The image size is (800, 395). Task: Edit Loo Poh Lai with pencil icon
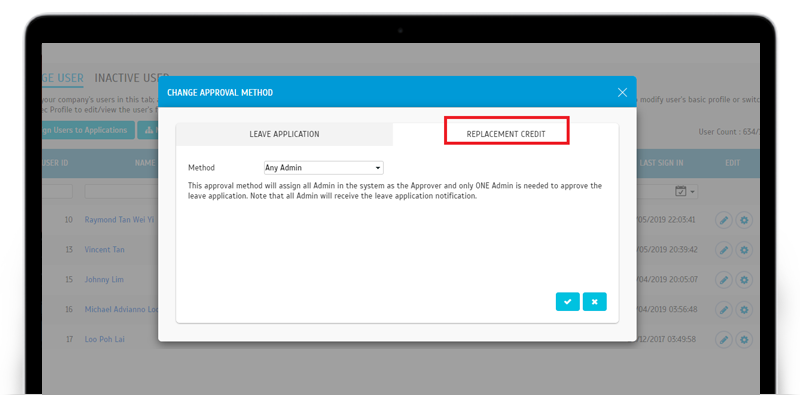click(723, 339)
